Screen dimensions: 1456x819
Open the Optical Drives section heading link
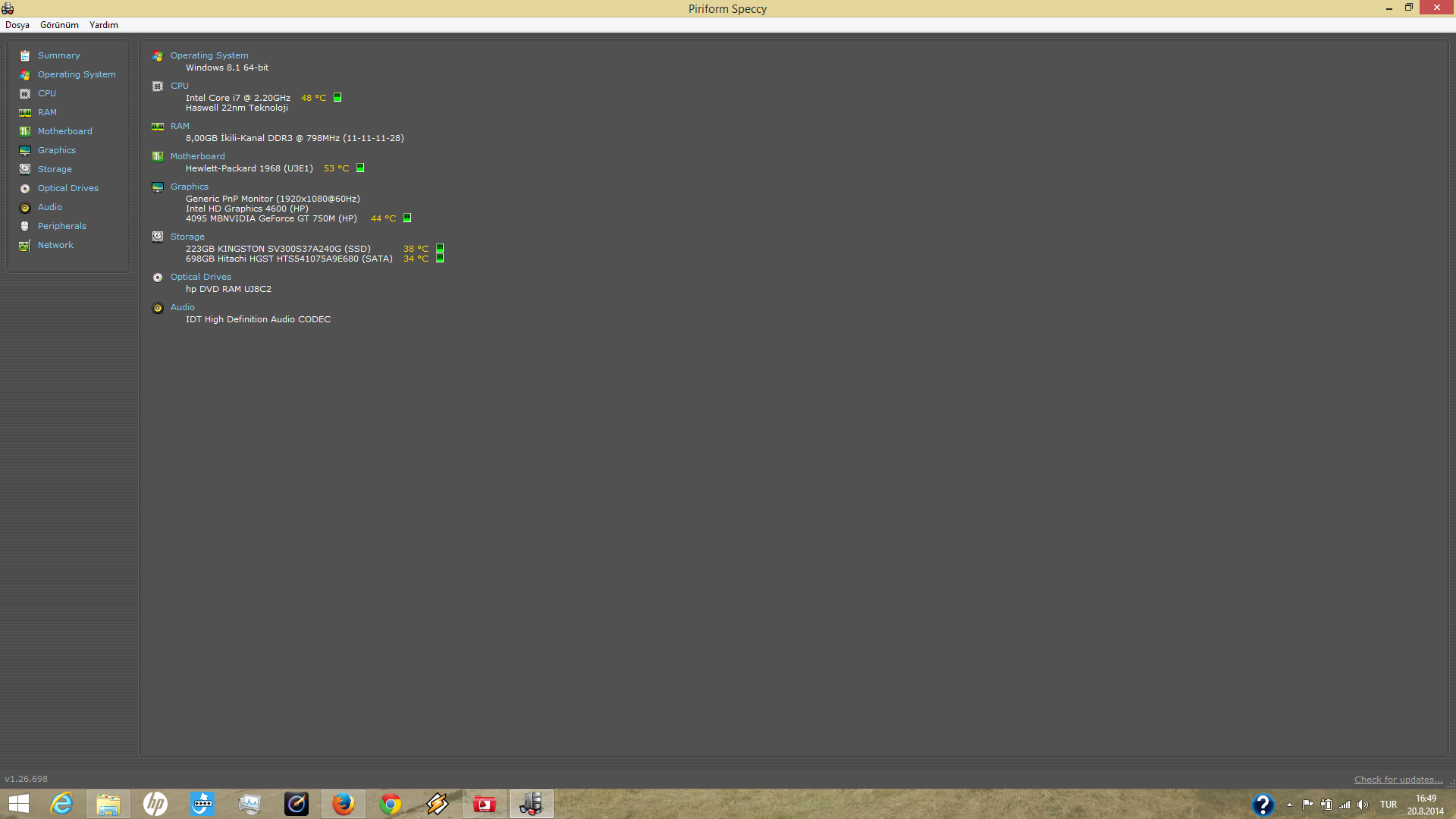tap(201, 277)
